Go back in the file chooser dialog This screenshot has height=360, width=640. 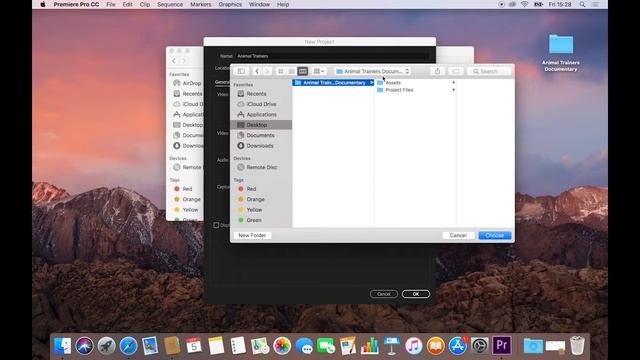[257, 71]
